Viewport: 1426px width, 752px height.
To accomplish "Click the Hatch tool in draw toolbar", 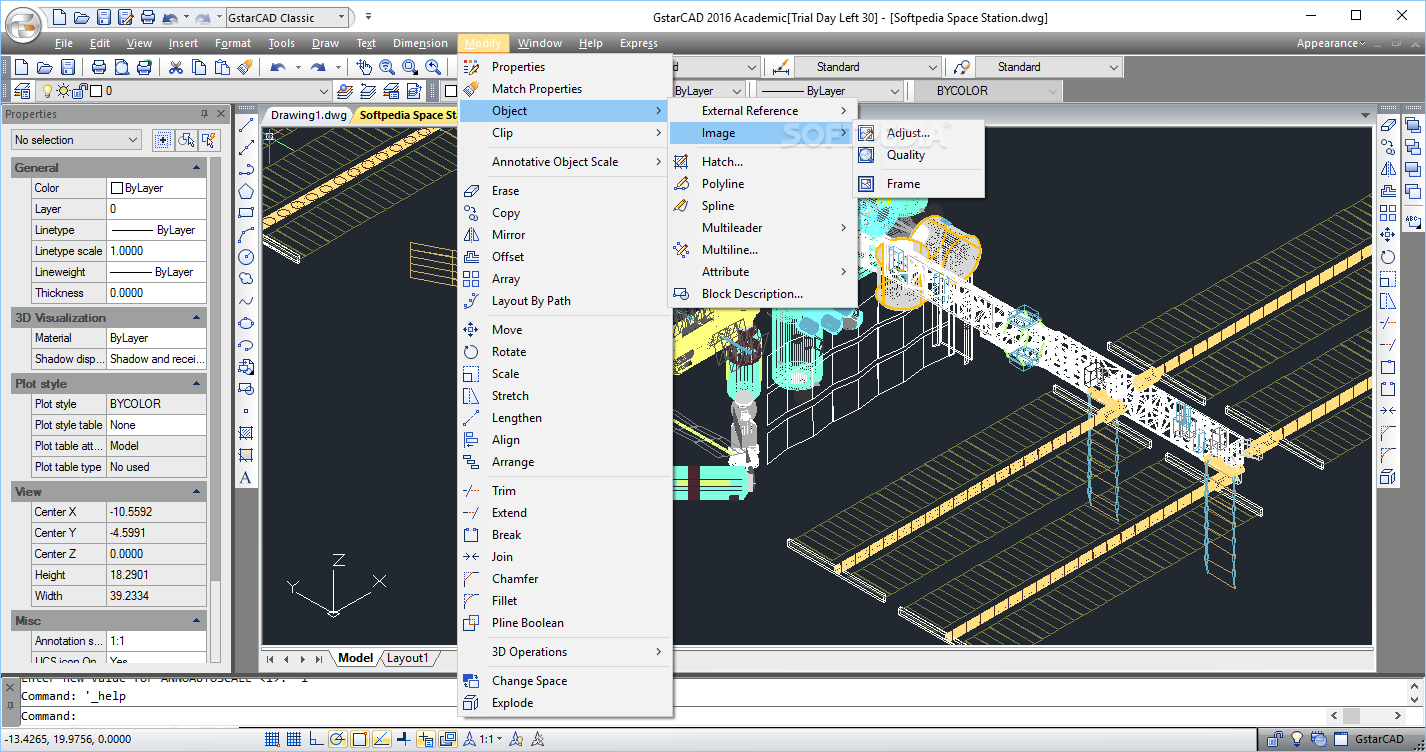I will tap(246, 433).
